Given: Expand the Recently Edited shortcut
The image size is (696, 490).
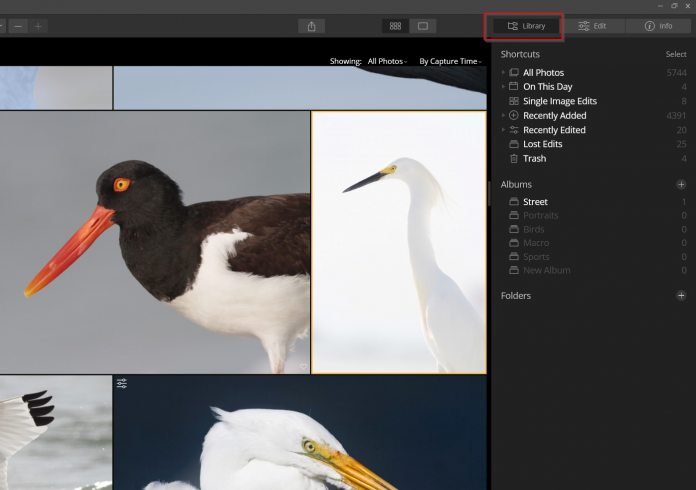Looking at the screenshot, I should point(503,130).
